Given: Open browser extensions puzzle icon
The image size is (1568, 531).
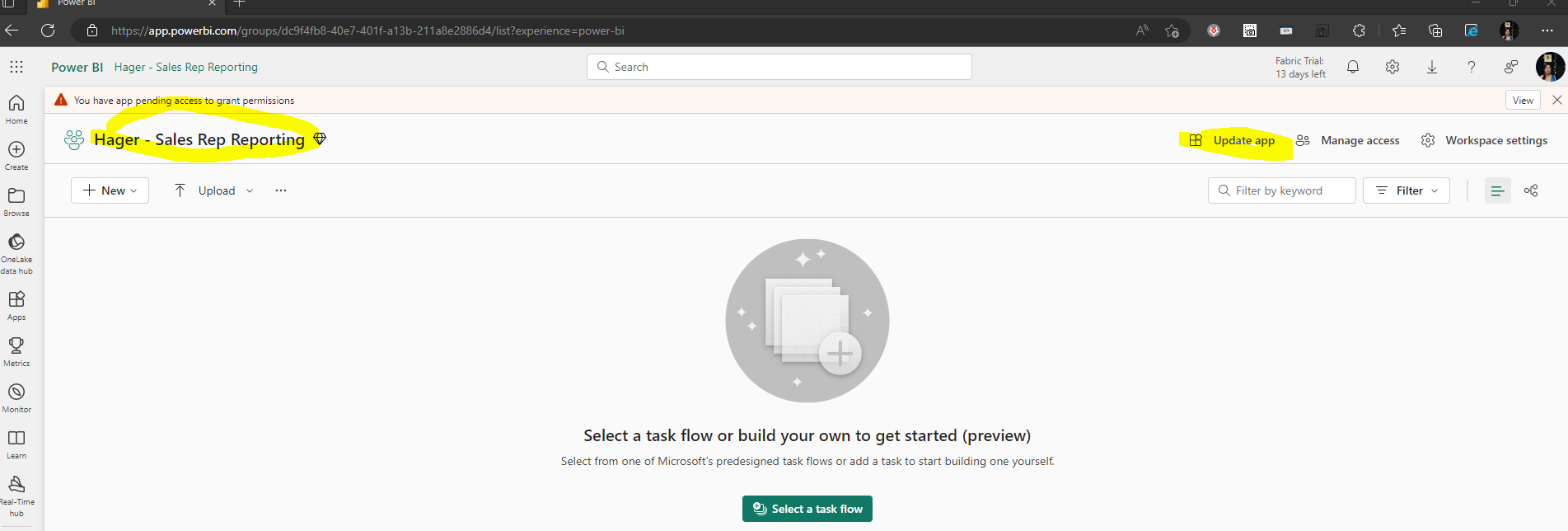Looking at the screenshot, I should click(1359, 31).
